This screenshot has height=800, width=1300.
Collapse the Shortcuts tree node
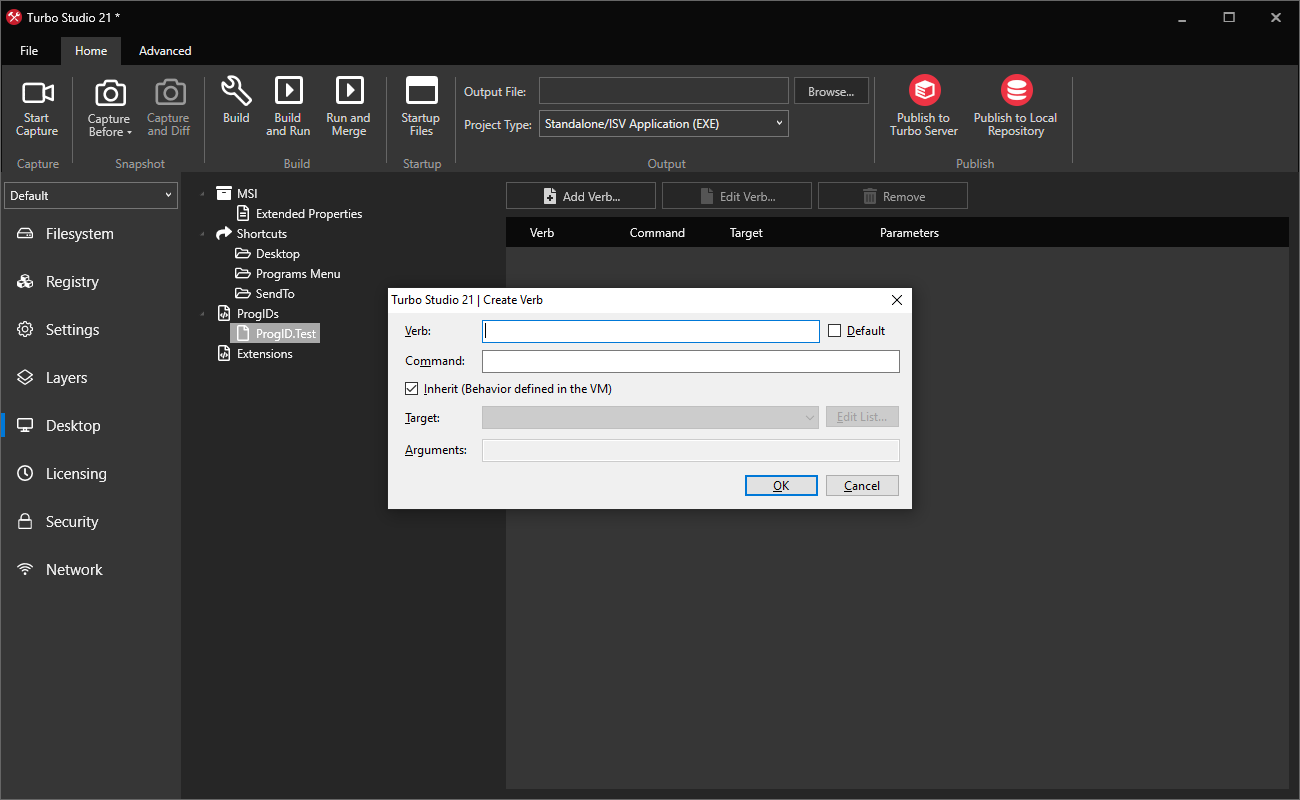point(203,234)
